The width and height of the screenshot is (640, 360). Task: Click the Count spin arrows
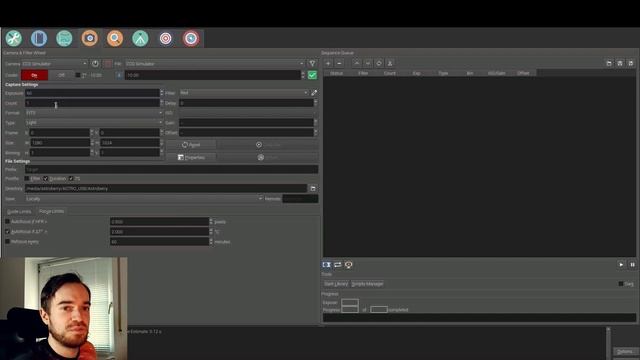point(162,103)
